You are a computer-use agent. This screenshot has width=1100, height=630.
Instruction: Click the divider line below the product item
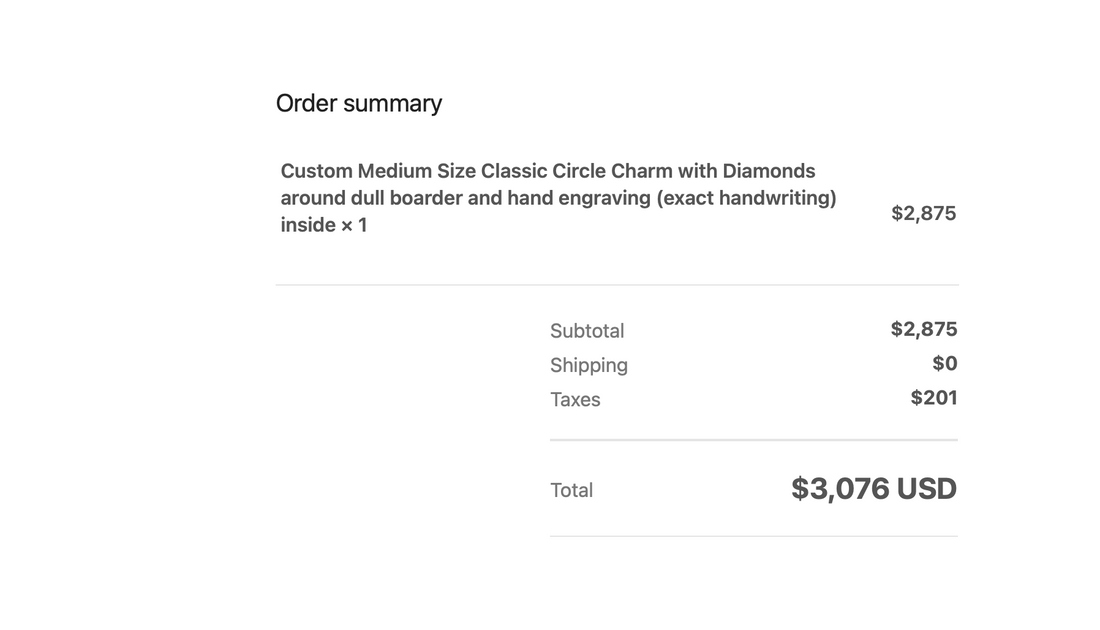(617, 285)
